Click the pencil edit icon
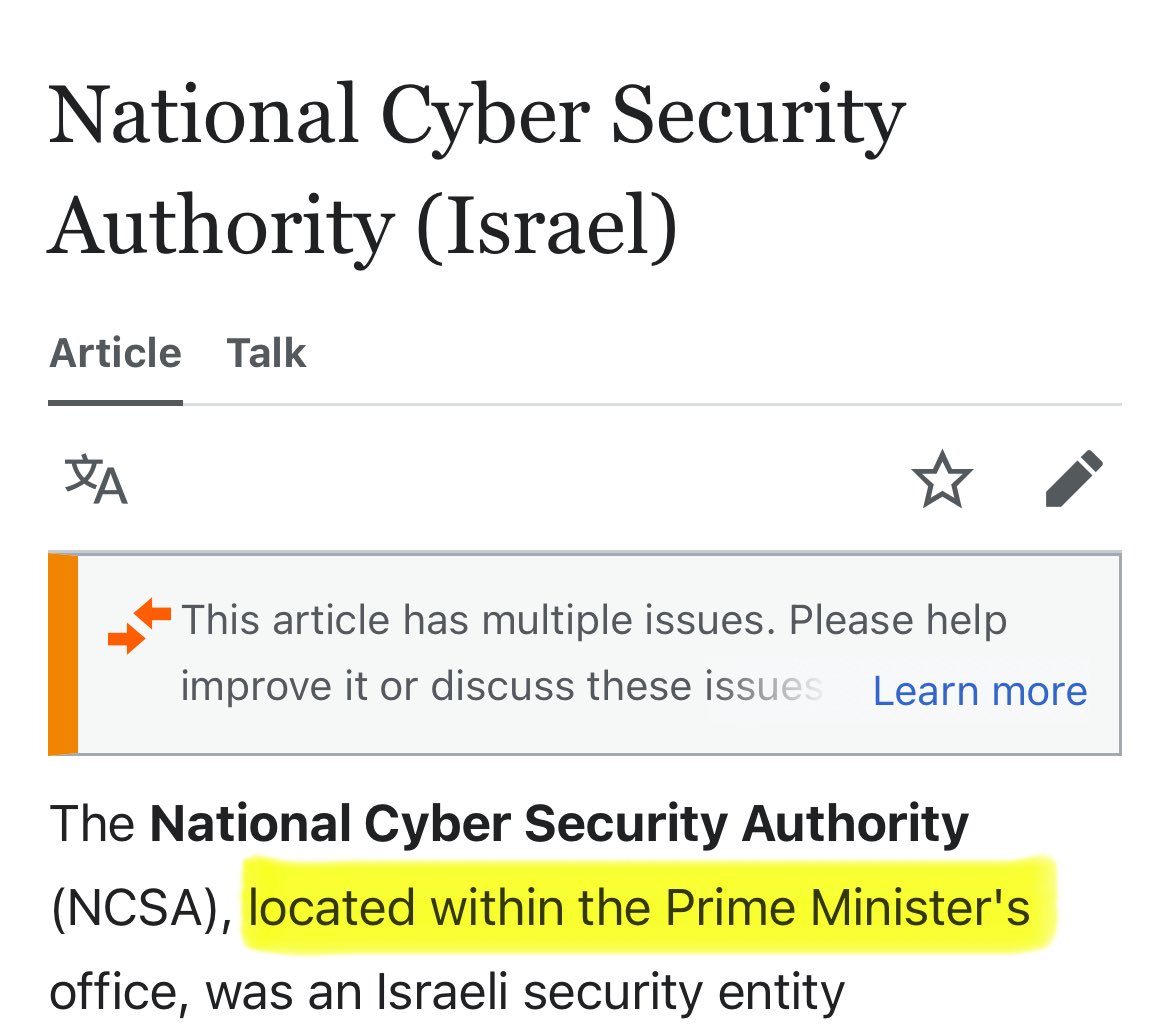This screenshot has width=1170, height=1035. pyautogui.click(x=1074, y=480)
